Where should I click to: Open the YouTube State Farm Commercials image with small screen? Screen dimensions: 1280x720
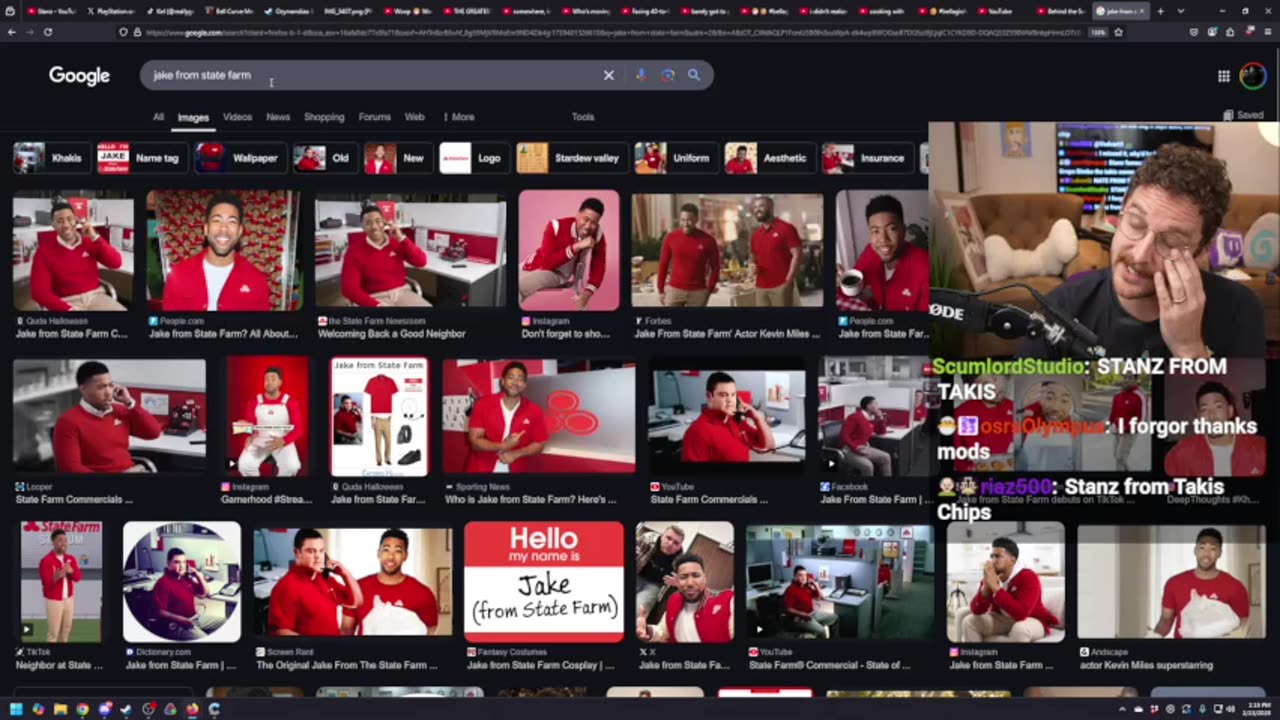[x=727, y=416]
